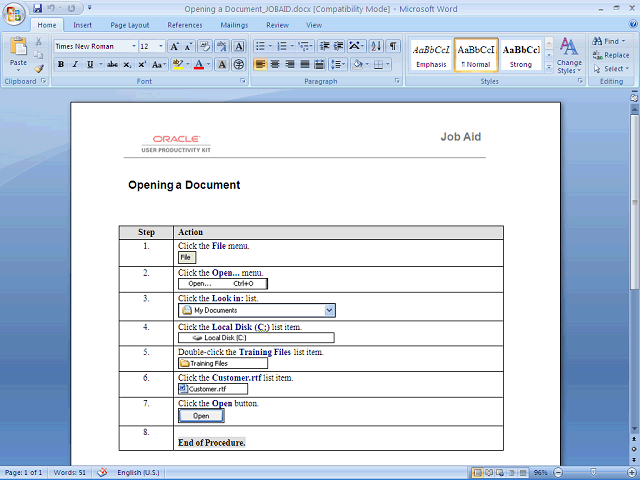Sort text with the A-Z sort icon
Image resolution: width=640 pixels, height=480 pixels.
point(376,47)
